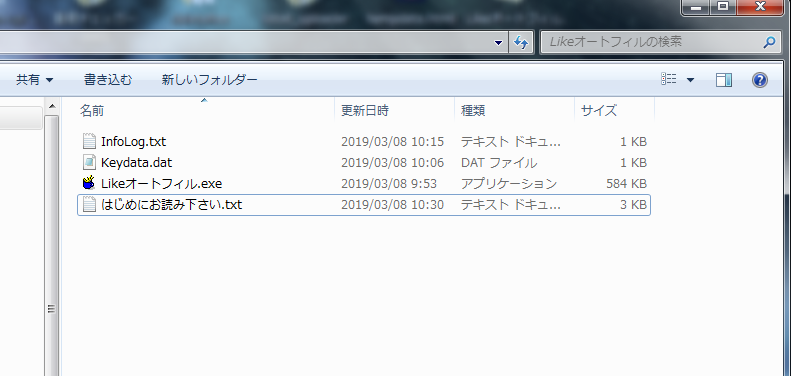The width and height of the screenshot is (791, 376).
Task: Open the view options dropdown arrow
Action: pos(690,80)
